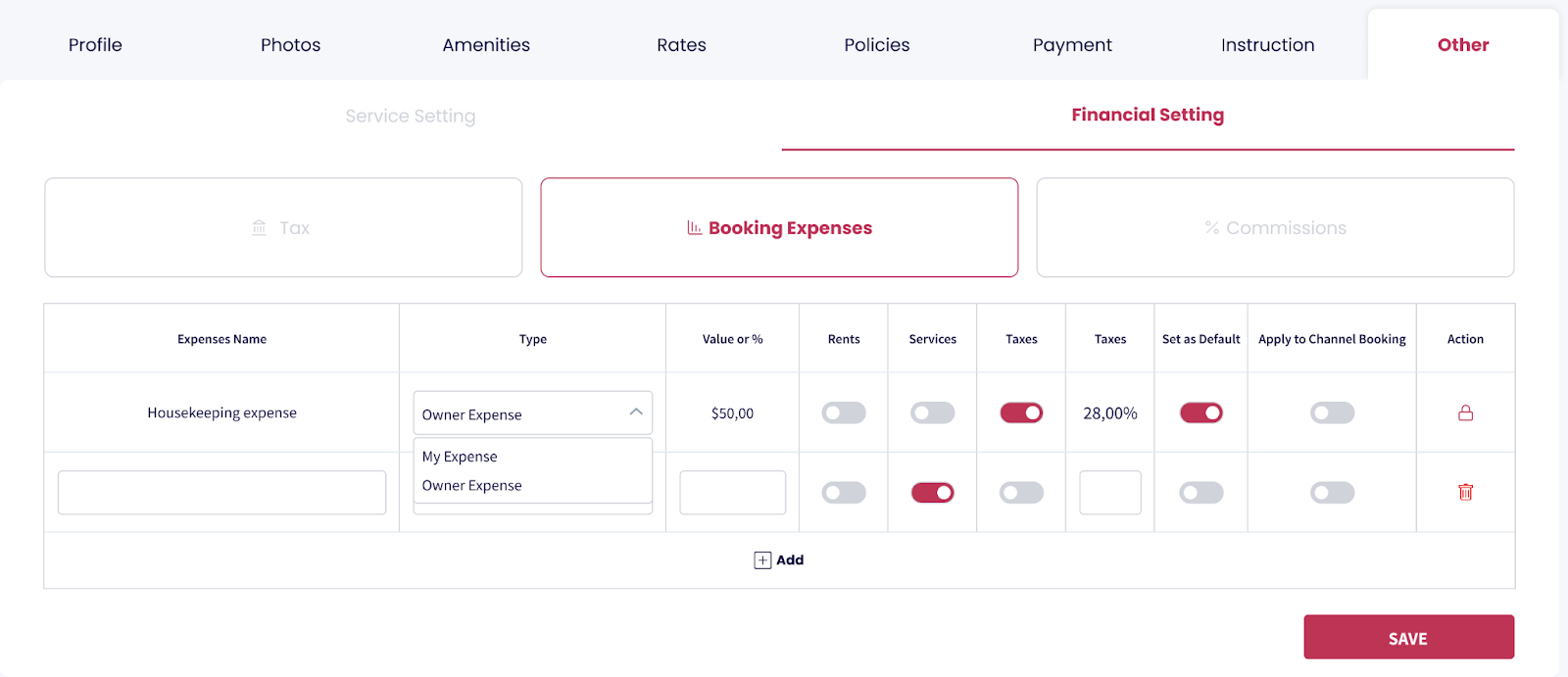1568x677 pixels.
Task: Click the plus icon beside Add
Action: (762, 560)
